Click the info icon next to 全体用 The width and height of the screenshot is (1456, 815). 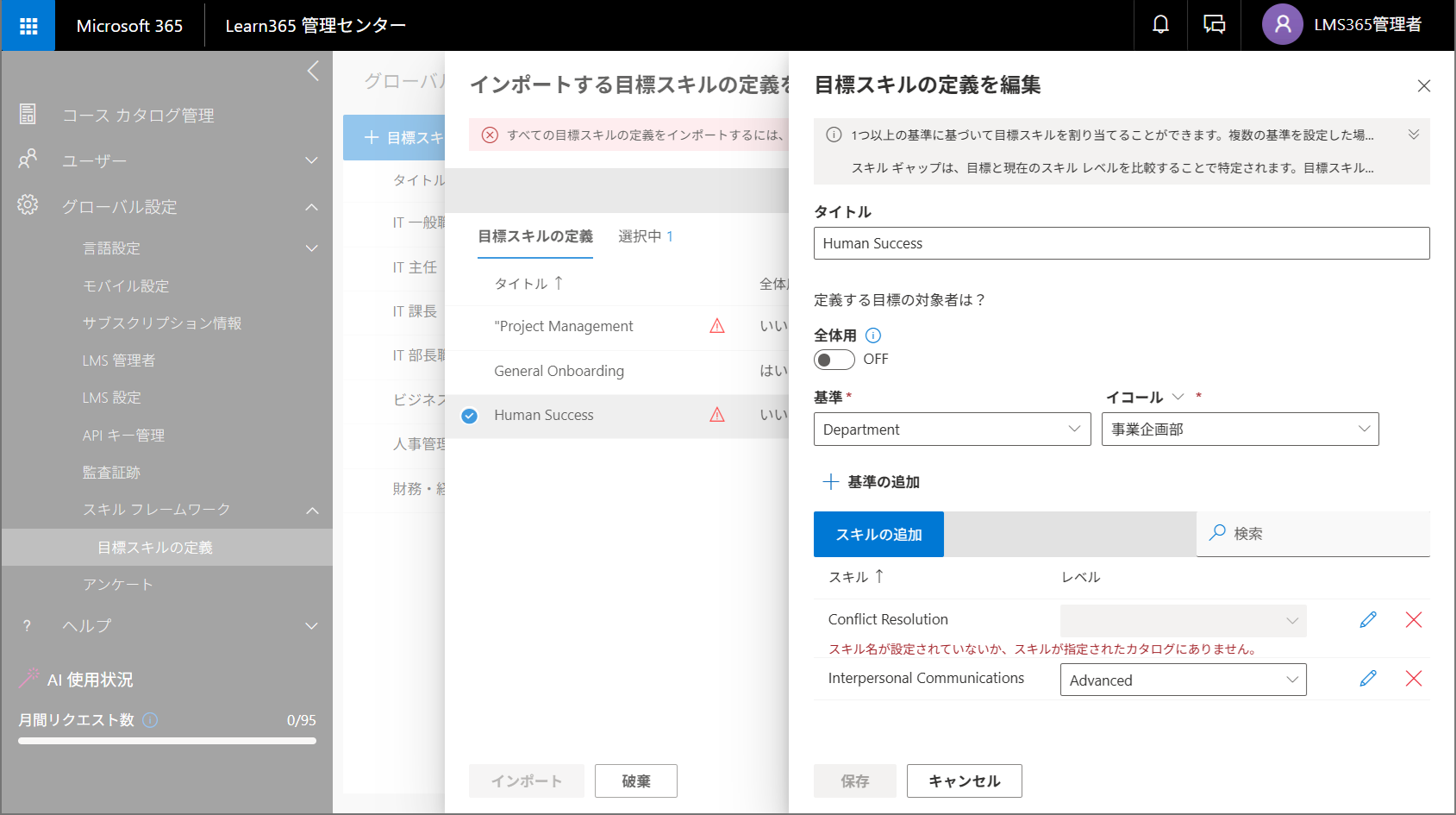click(x=873, y=335)
